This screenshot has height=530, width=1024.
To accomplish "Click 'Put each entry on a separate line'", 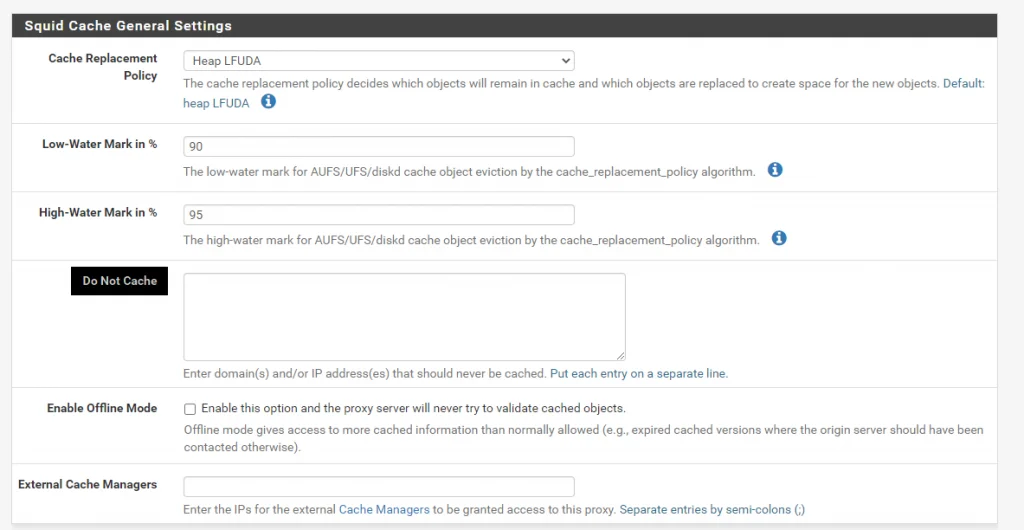I will pos(639,374).
